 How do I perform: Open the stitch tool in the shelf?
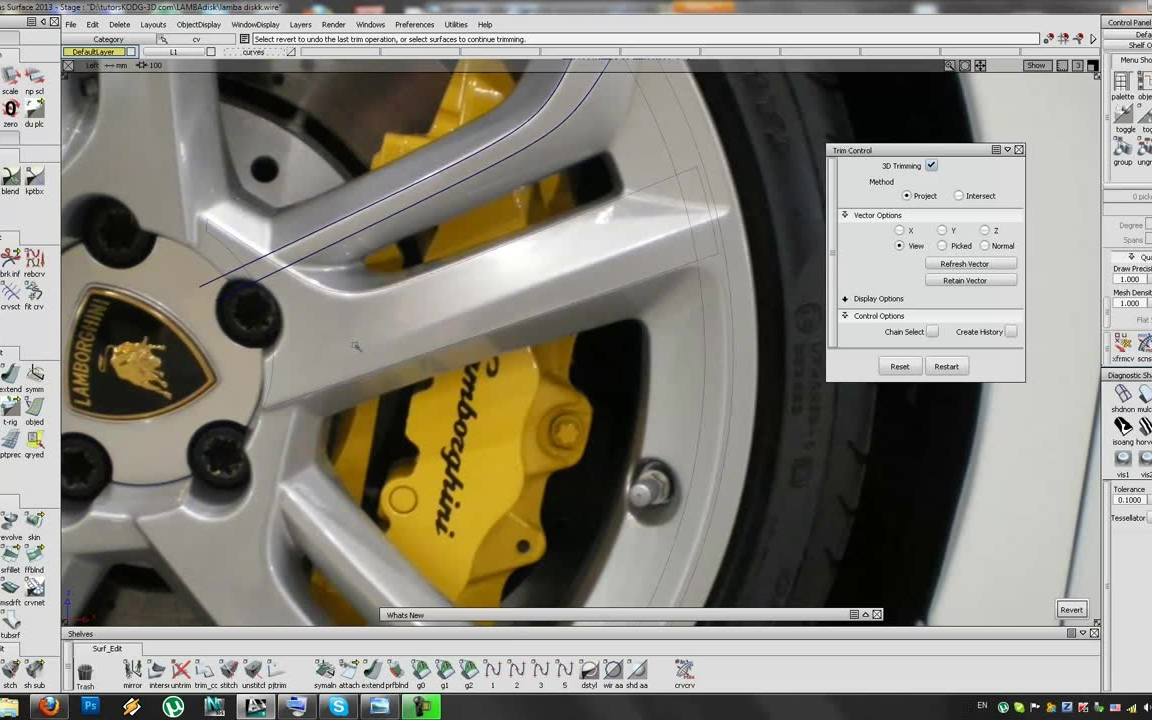228,670
